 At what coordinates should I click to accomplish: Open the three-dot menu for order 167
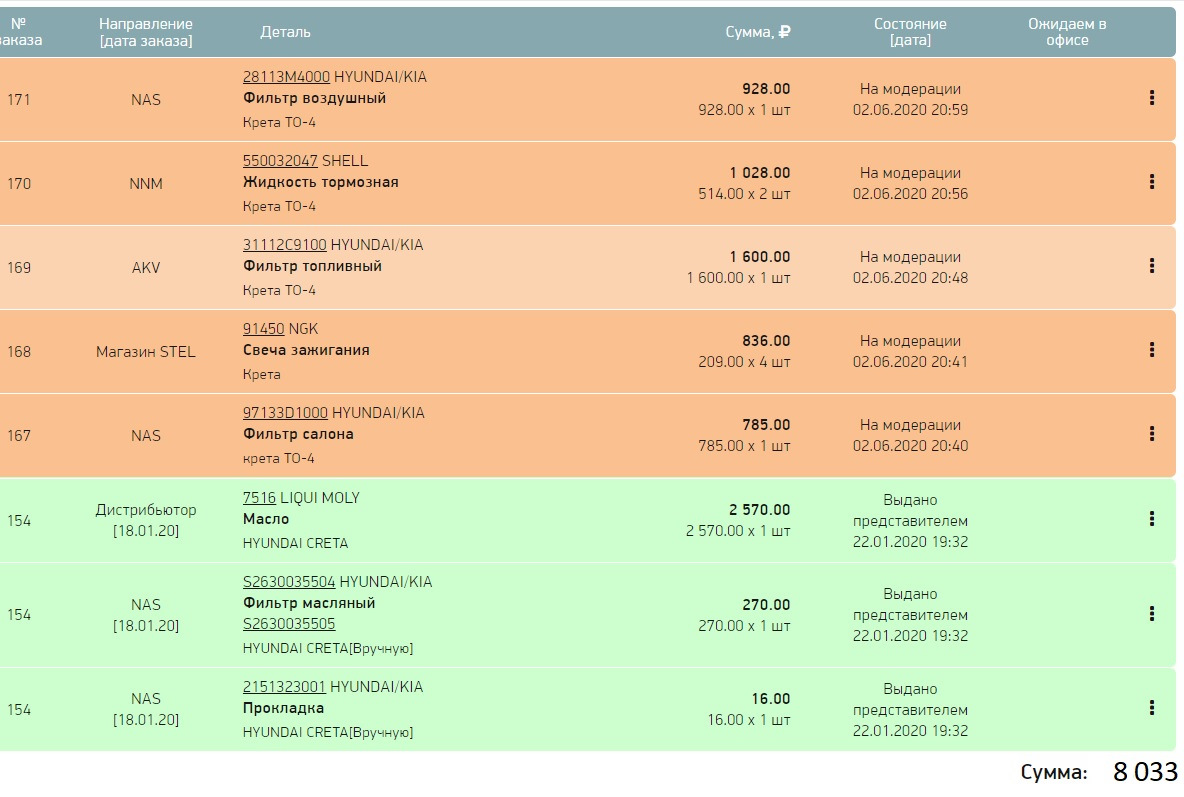[x=1152, y=434]
